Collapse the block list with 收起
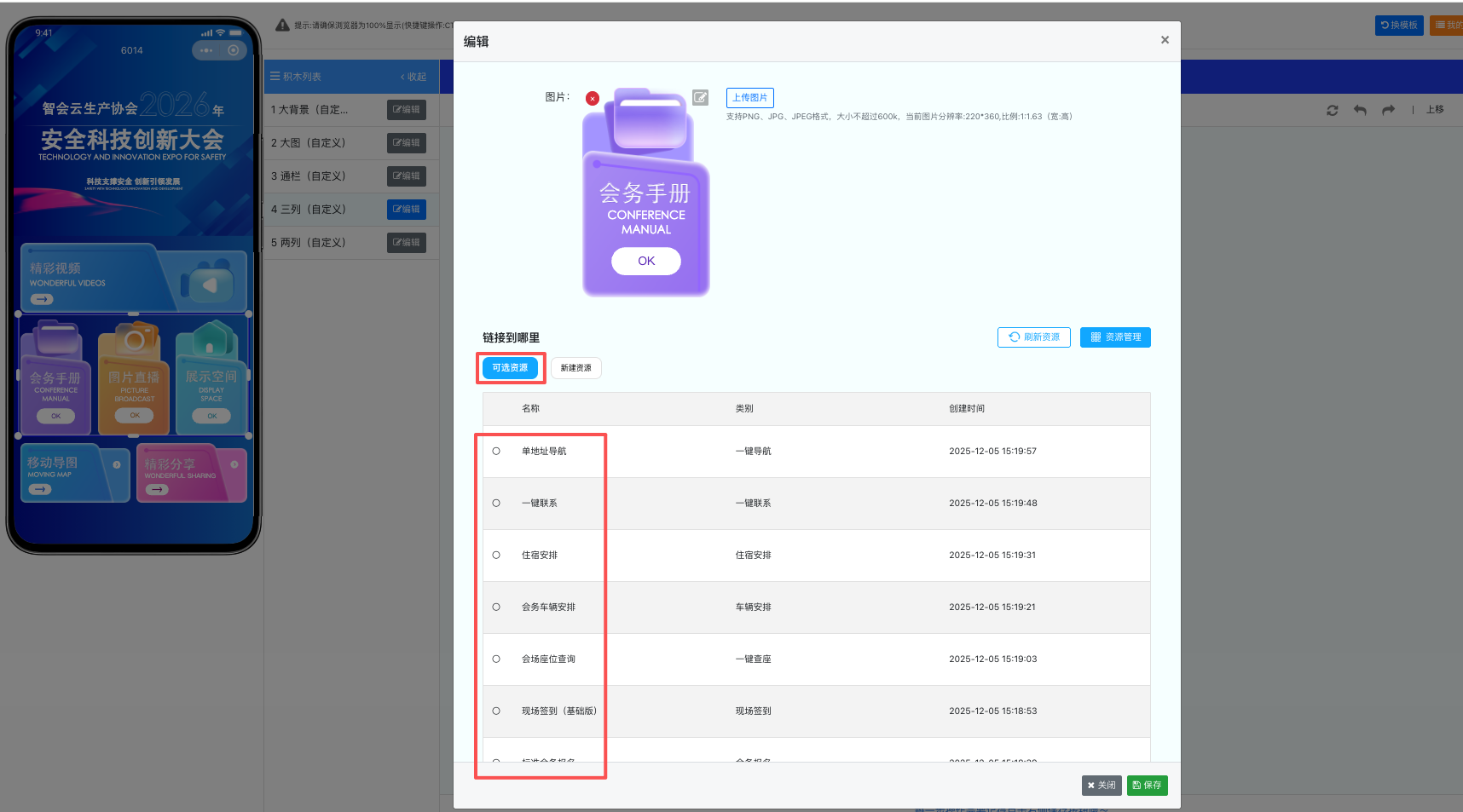Viewport: 1463px width, 812px height. pyautogui.click(x=413, y=77)
